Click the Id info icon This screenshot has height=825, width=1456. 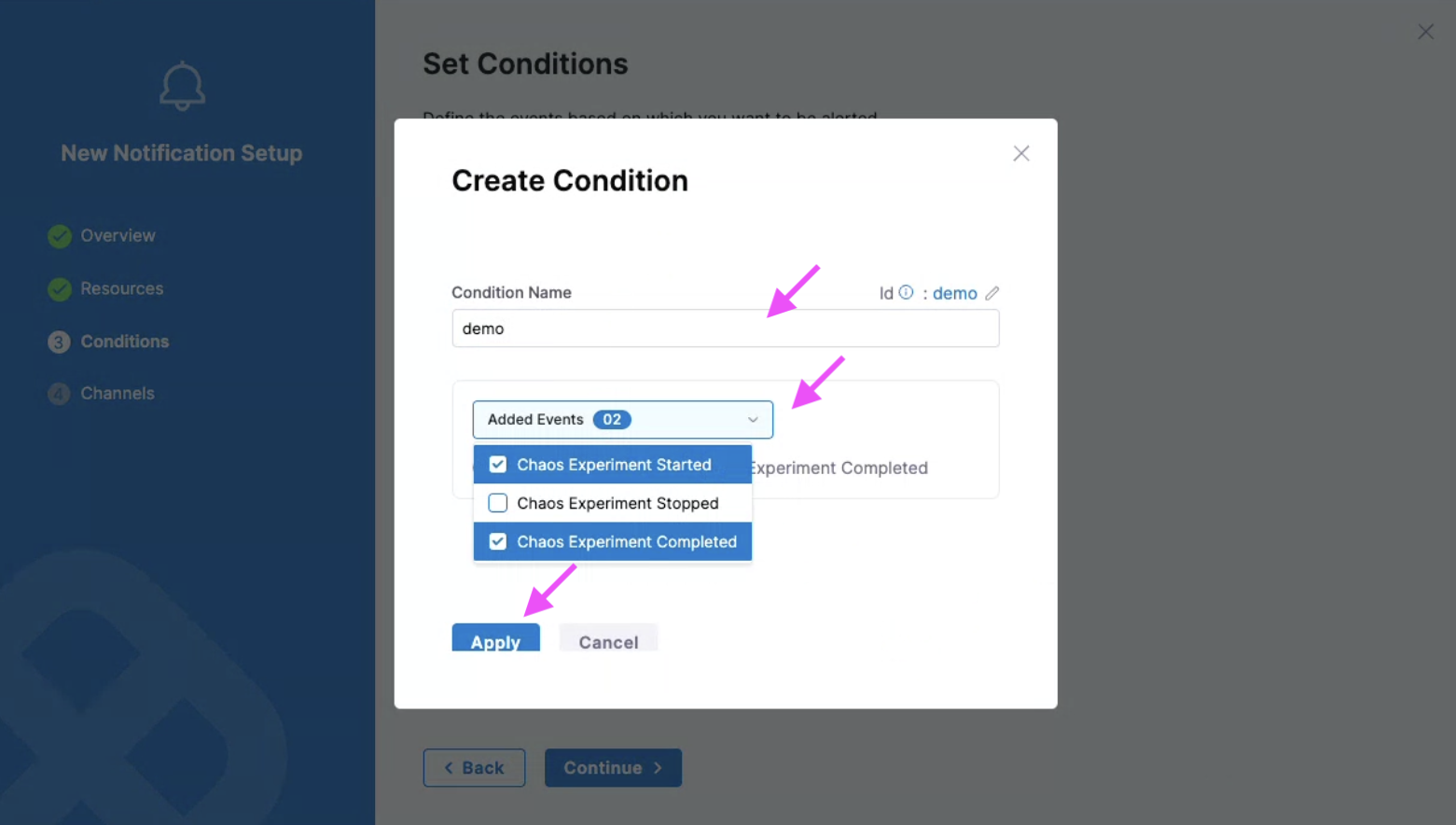coord(906,292)
